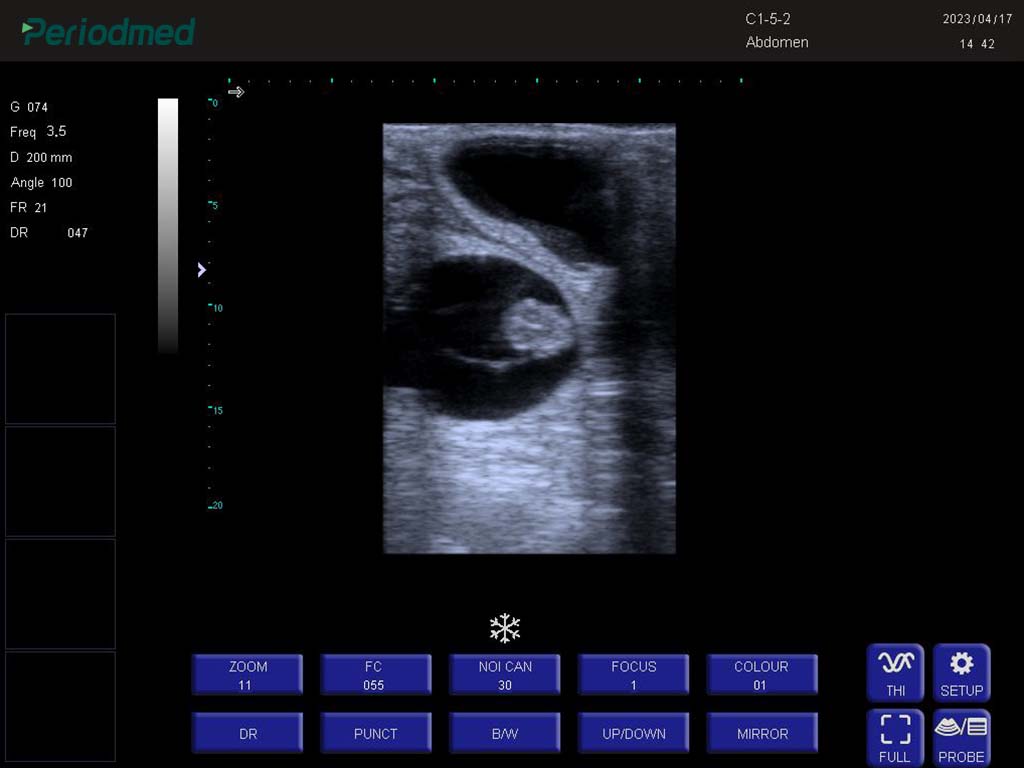1024x768 pixels.
Task: Select the COLOUR 01 map option
Action: tap(762, 675)
